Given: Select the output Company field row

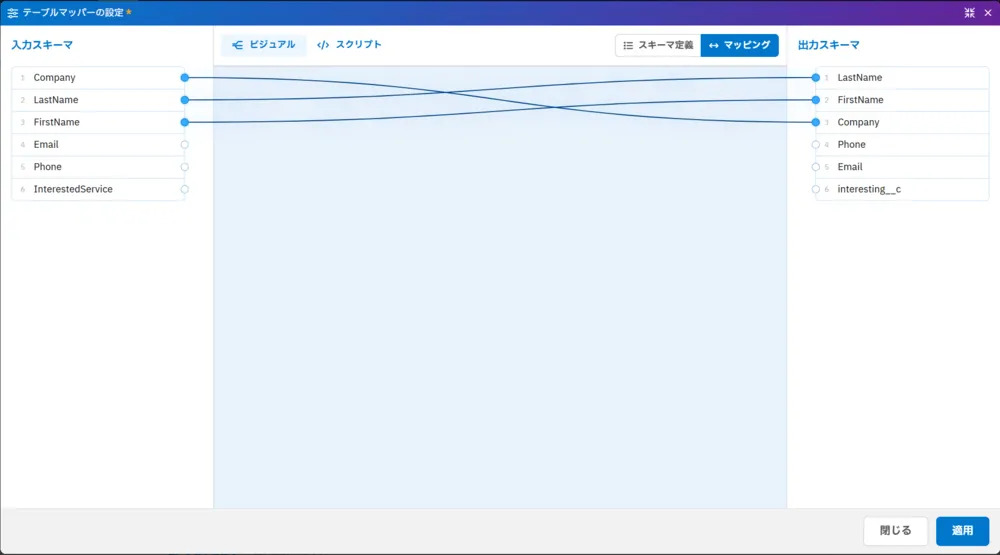Looking at the screenshot, I should (x=900, y=122).
